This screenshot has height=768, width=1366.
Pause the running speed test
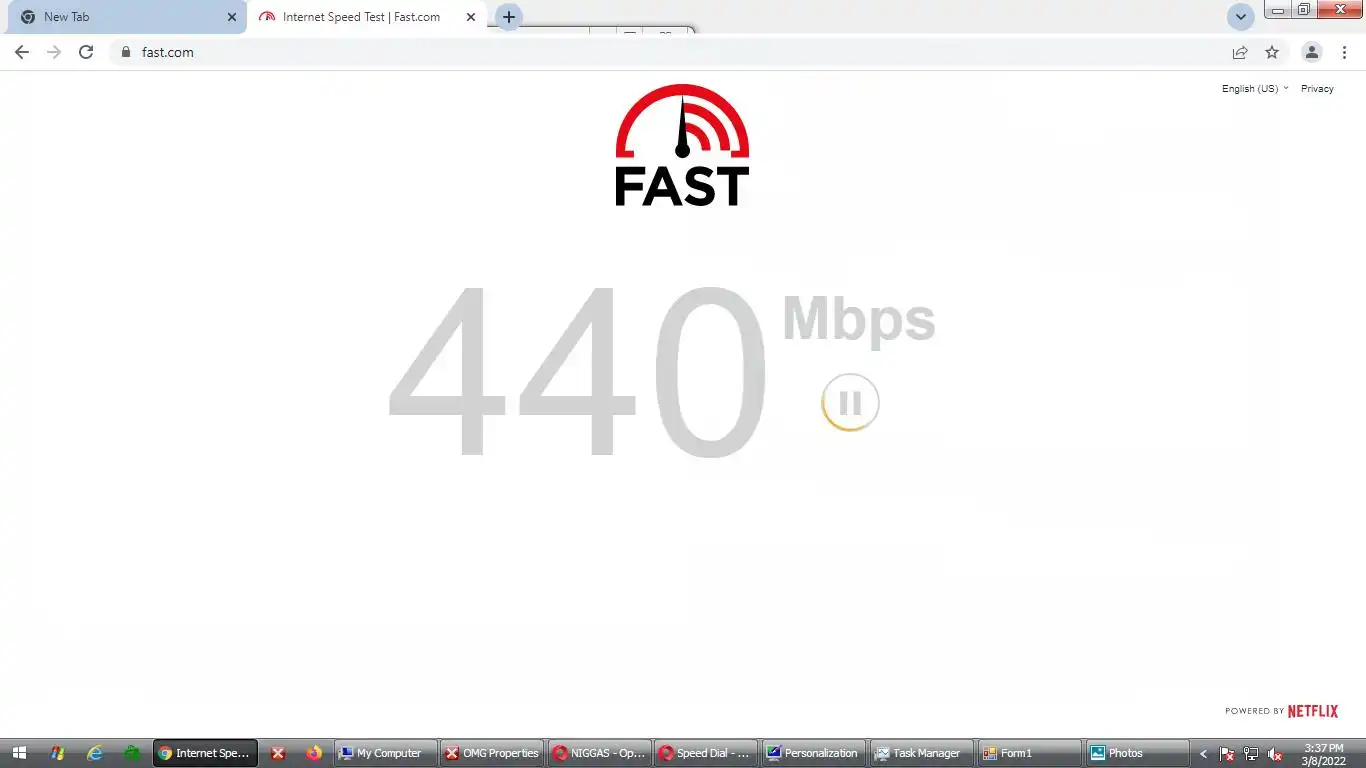click(x=850, y=403)
